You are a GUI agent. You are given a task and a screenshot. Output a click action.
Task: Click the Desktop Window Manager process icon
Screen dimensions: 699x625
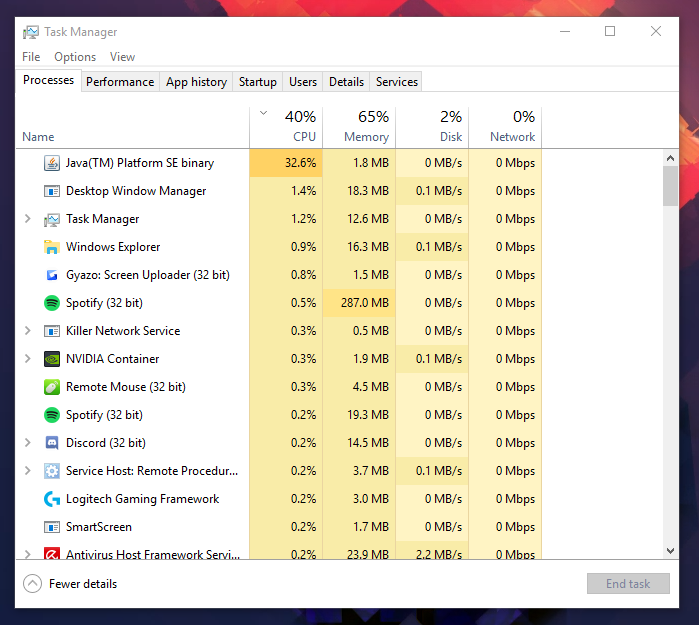52,191
